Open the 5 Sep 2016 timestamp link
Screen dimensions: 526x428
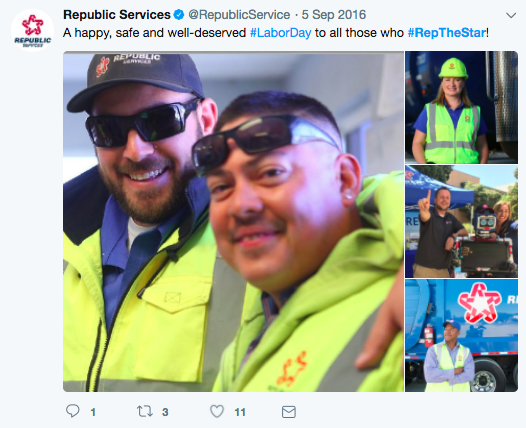pos(334,15)
